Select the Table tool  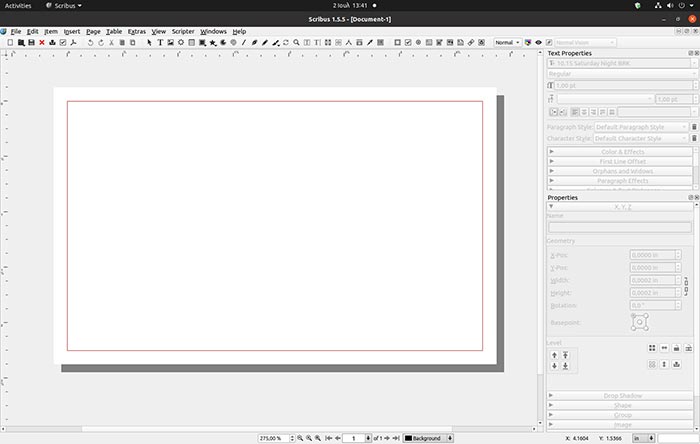pos(192,42)
